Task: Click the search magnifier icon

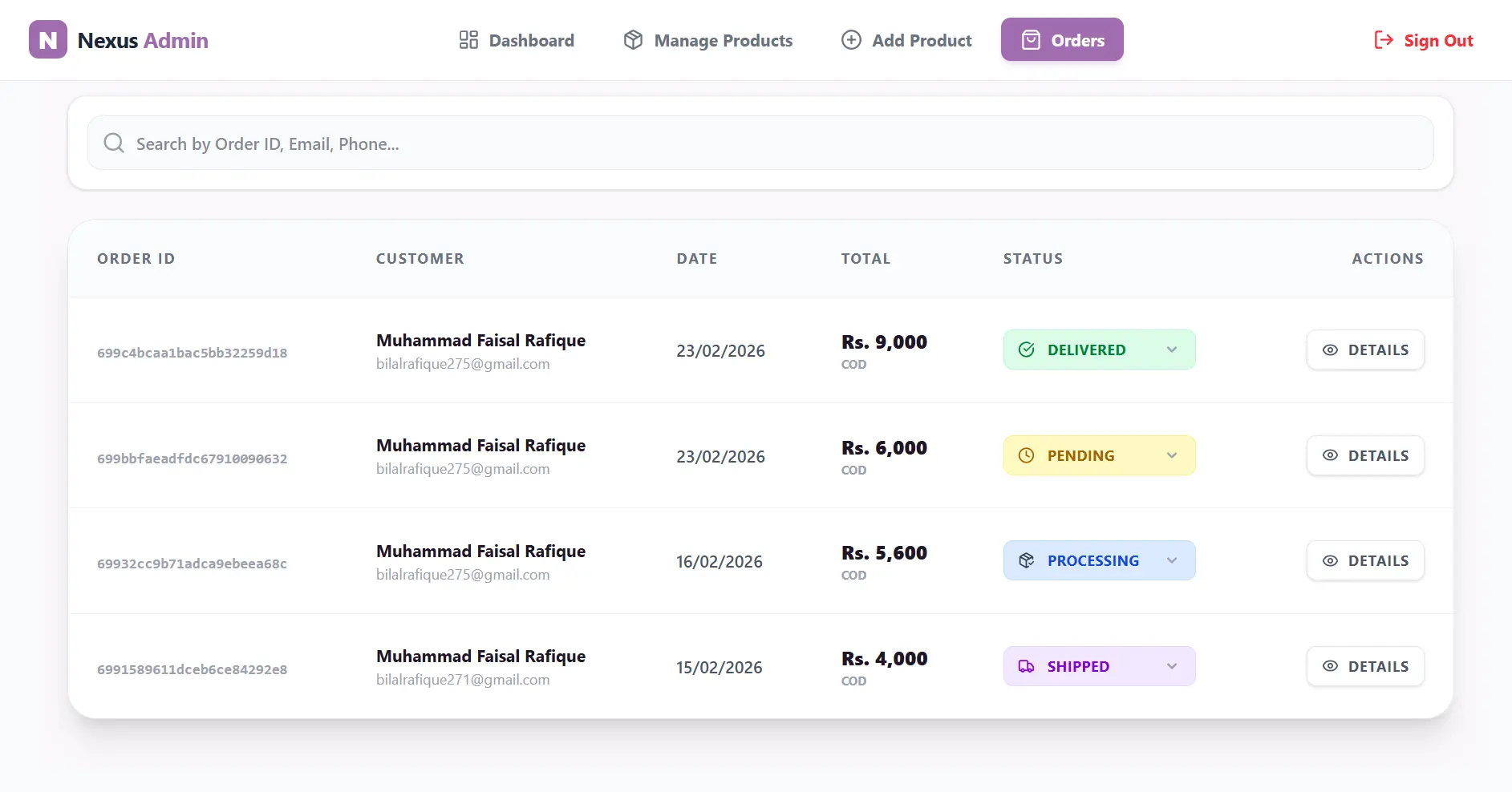Action: click(113, 143)
